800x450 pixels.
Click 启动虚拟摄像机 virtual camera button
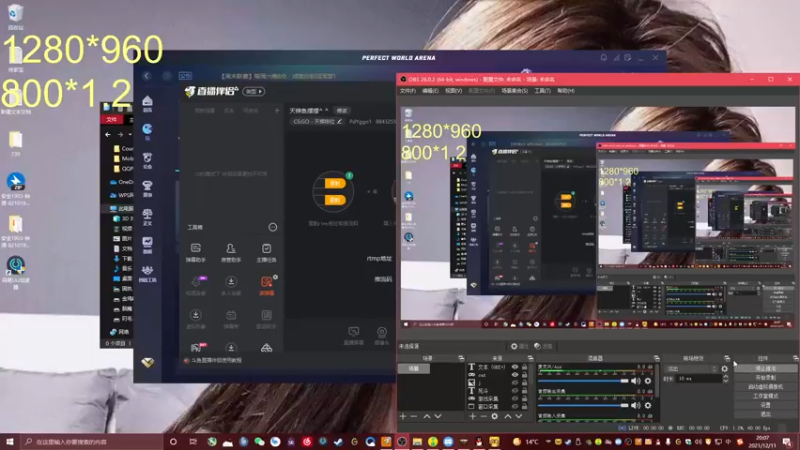click(x=765, y=387)
